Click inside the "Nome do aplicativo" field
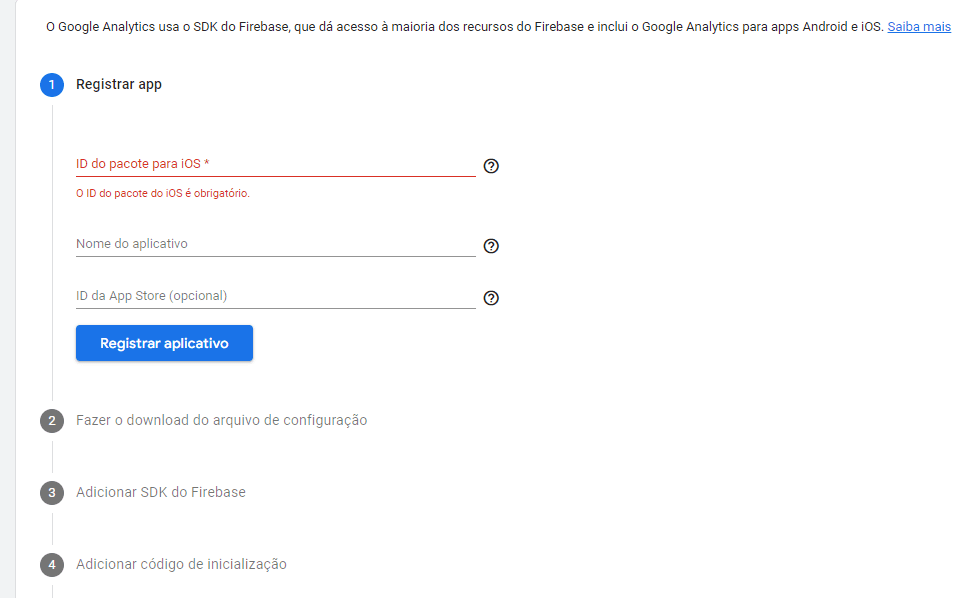The height and width of the screenshot is (598, 966). pyautogui.click(x=270, y=243)
